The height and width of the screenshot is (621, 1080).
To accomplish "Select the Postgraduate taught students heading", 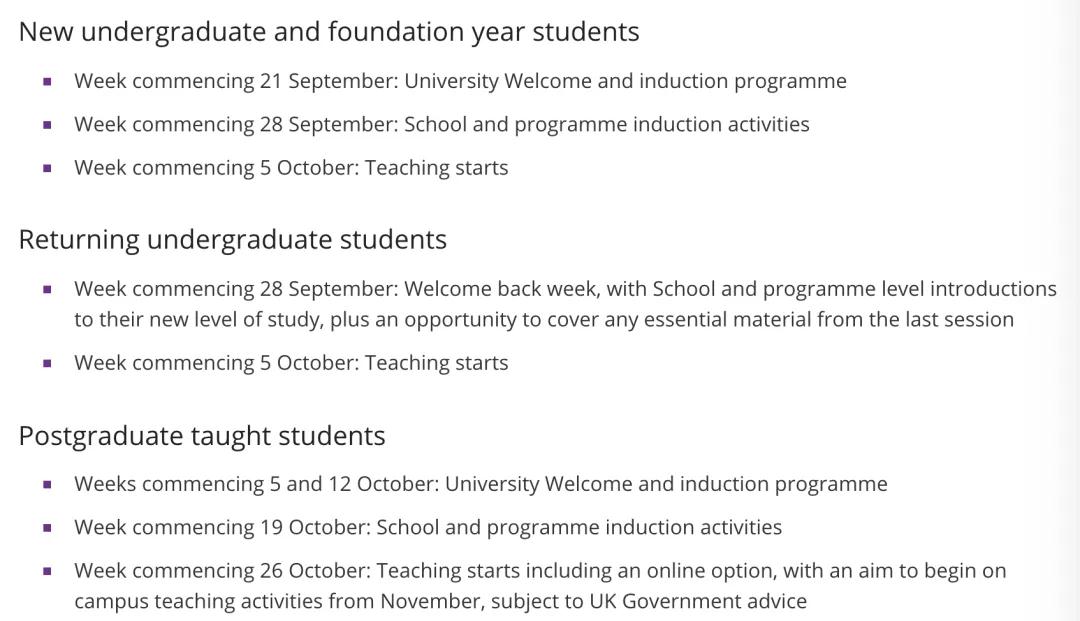I will [202, 436].
